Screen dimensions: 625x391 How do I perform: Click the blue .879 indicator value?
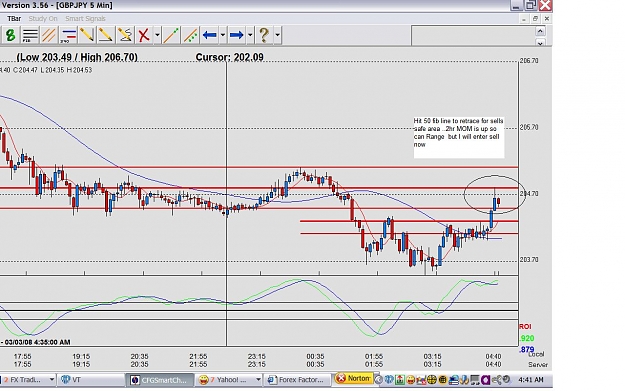pos(527,350)
